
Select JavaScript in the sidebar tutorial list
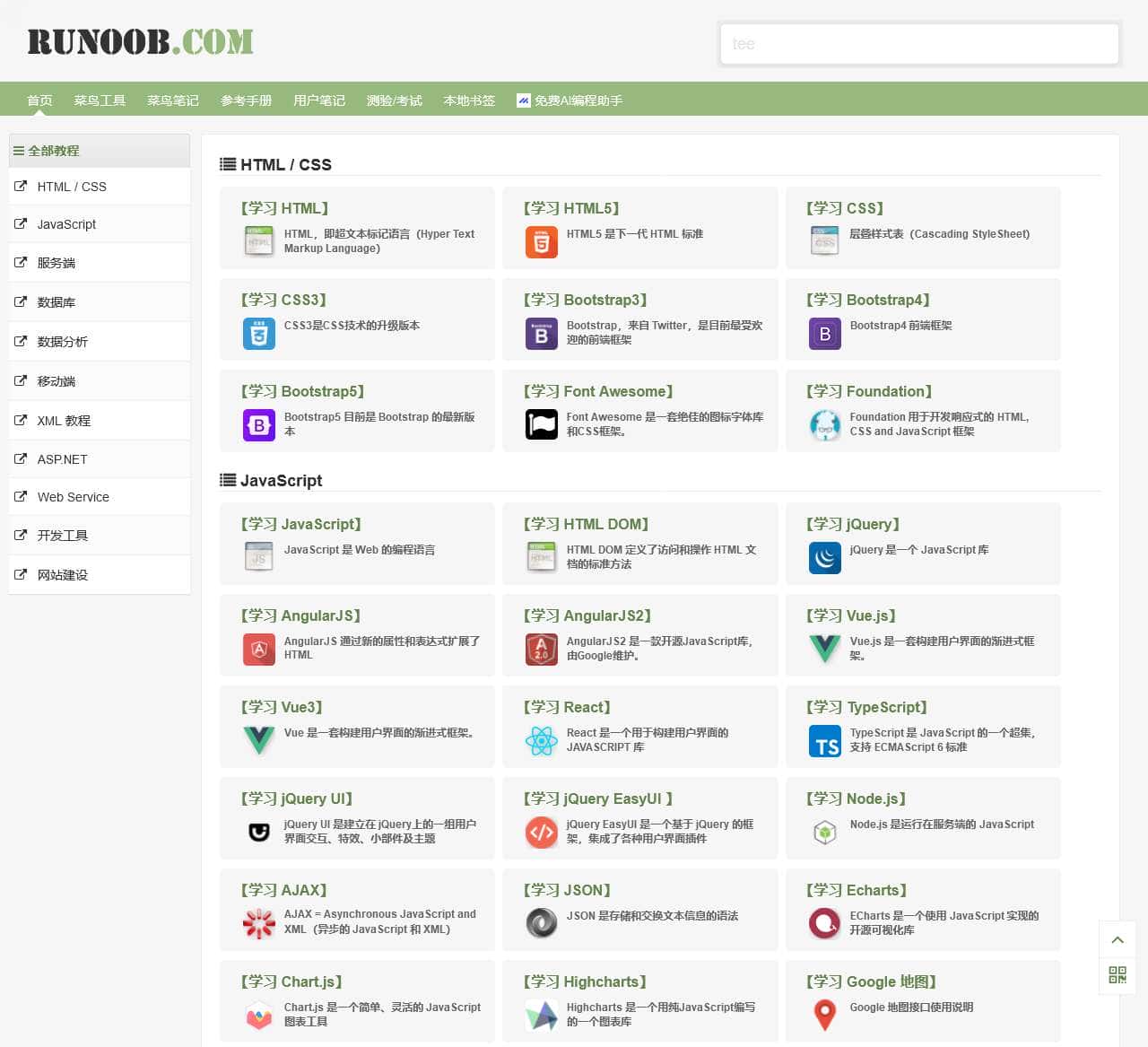pyautogui.click(x=66, y=224)
